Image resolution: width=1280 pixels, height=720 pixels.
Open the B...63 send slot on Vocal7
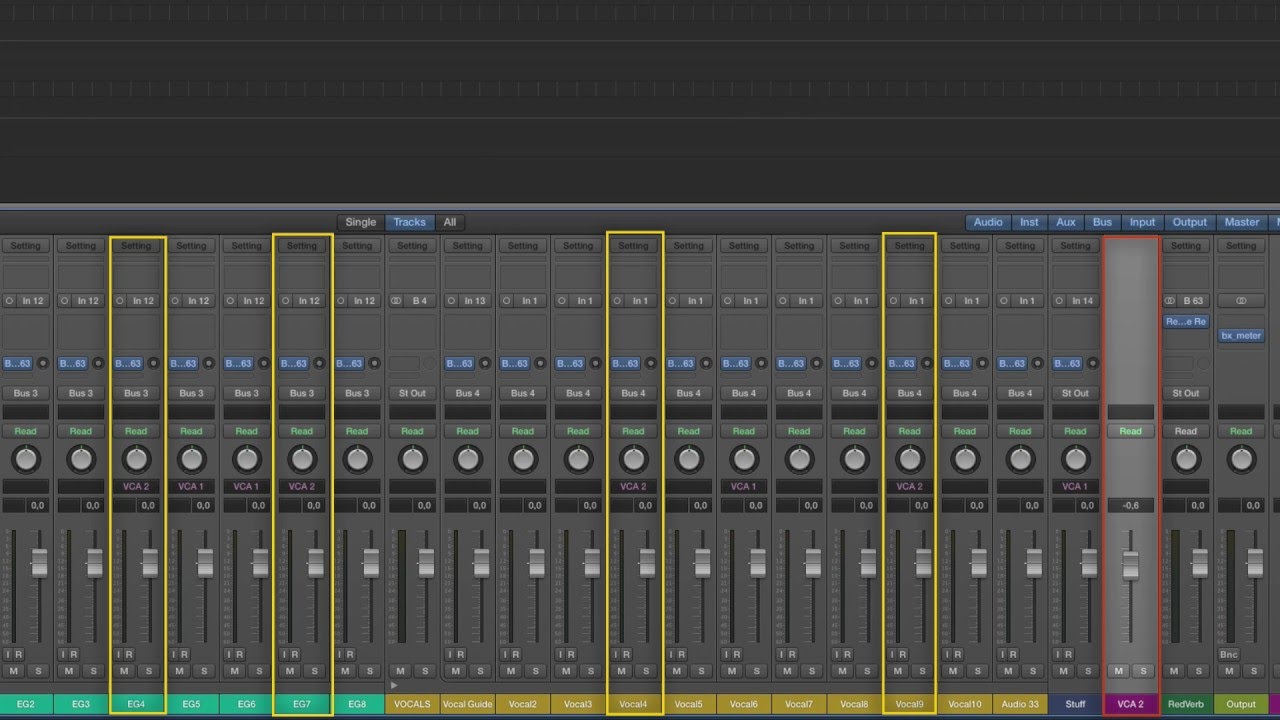pyautogui.click(x=791, y=364)
